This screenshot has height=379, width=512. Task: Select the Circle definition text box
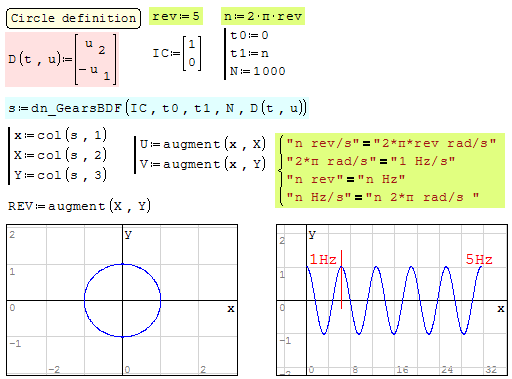point(73,18)
